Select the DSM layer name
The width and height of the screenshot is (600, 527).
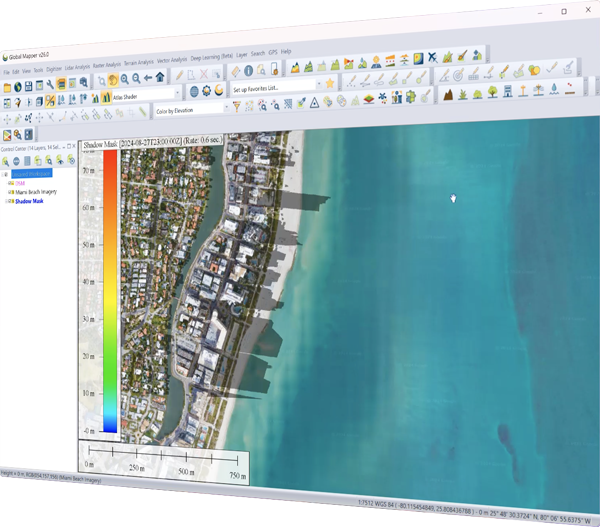(20, 183)
